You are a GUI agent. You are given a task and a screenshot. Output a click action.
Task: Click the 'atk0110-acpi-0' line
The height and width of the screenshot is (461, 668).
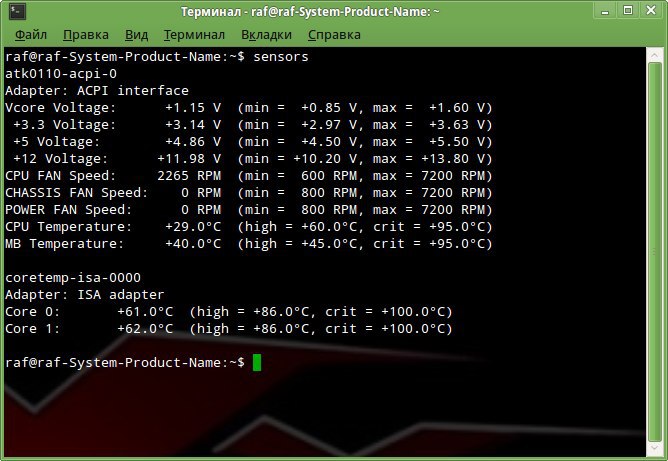61,74
